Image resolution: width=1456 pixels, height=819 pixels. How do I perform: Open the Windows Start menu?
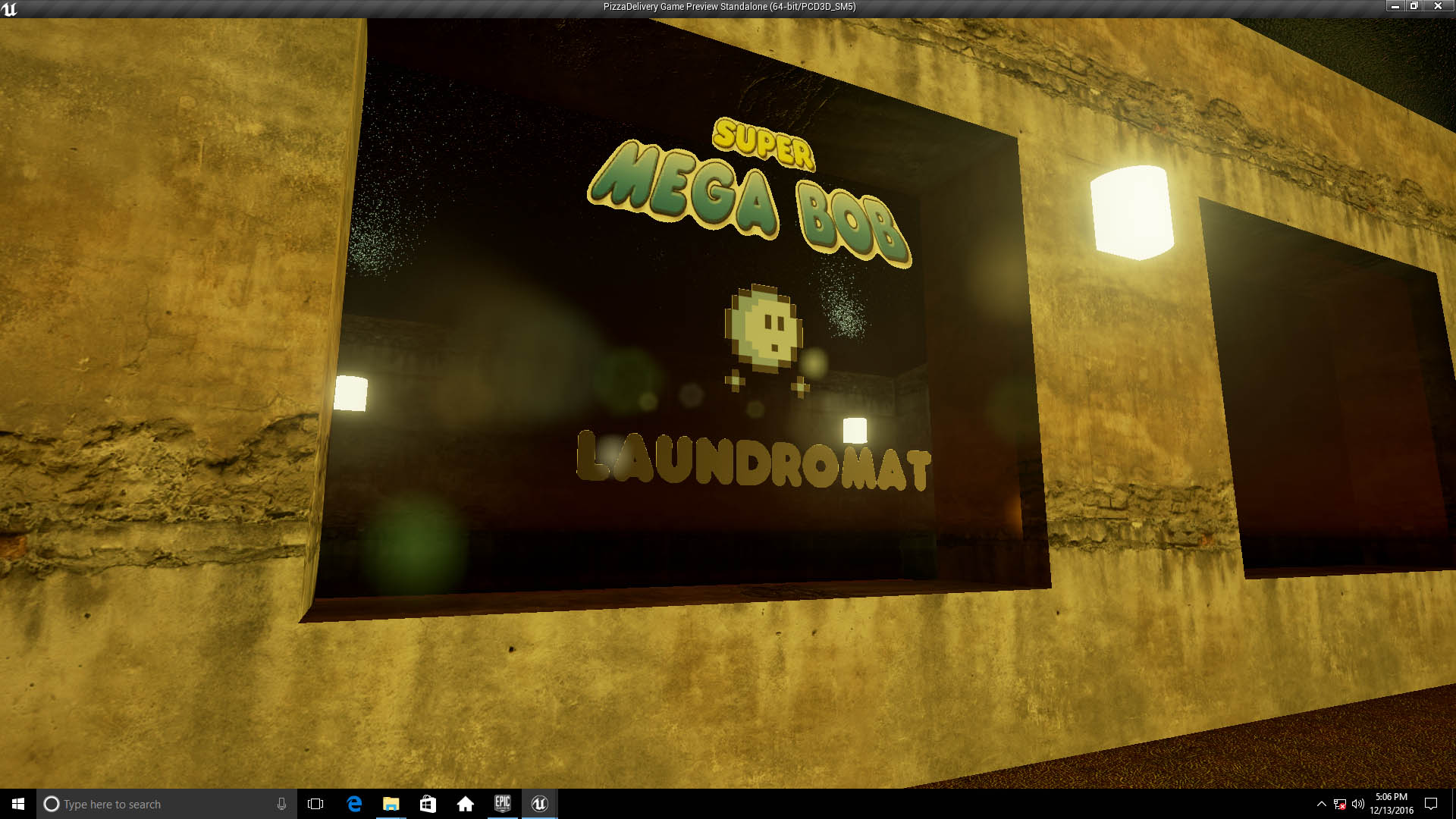[18, 804]
